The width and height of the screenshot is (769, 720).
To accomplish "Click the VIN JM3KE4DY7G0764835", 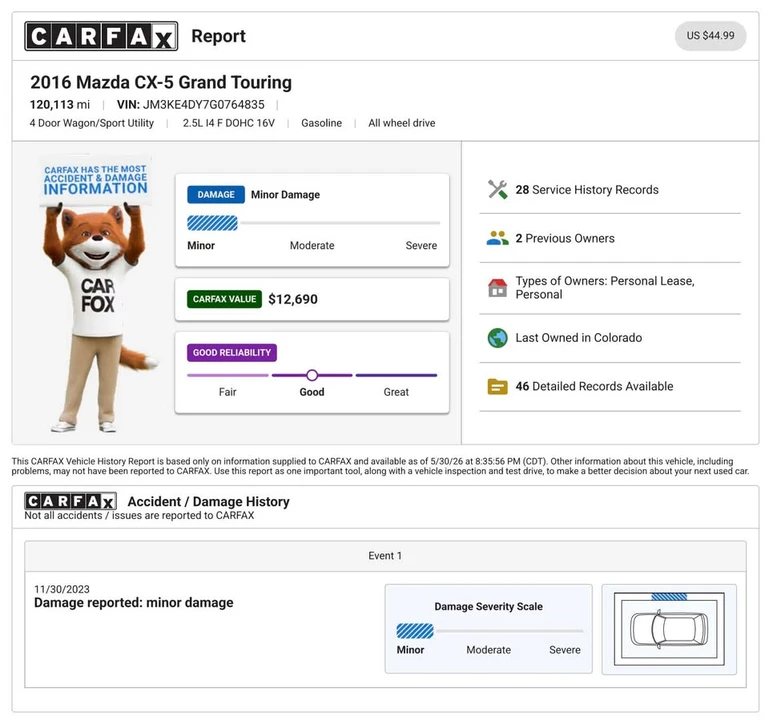I will 190,104.
